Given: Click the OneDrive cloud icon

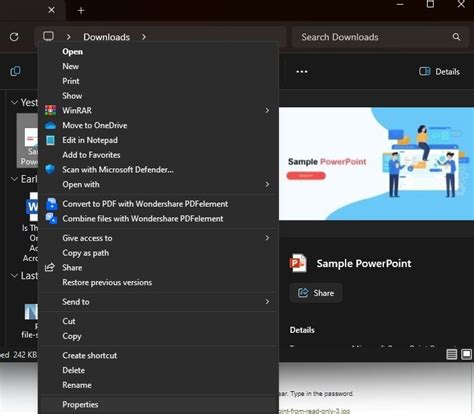Looking at the screenshot, I should pyautogui.click(x=50, y=125).
